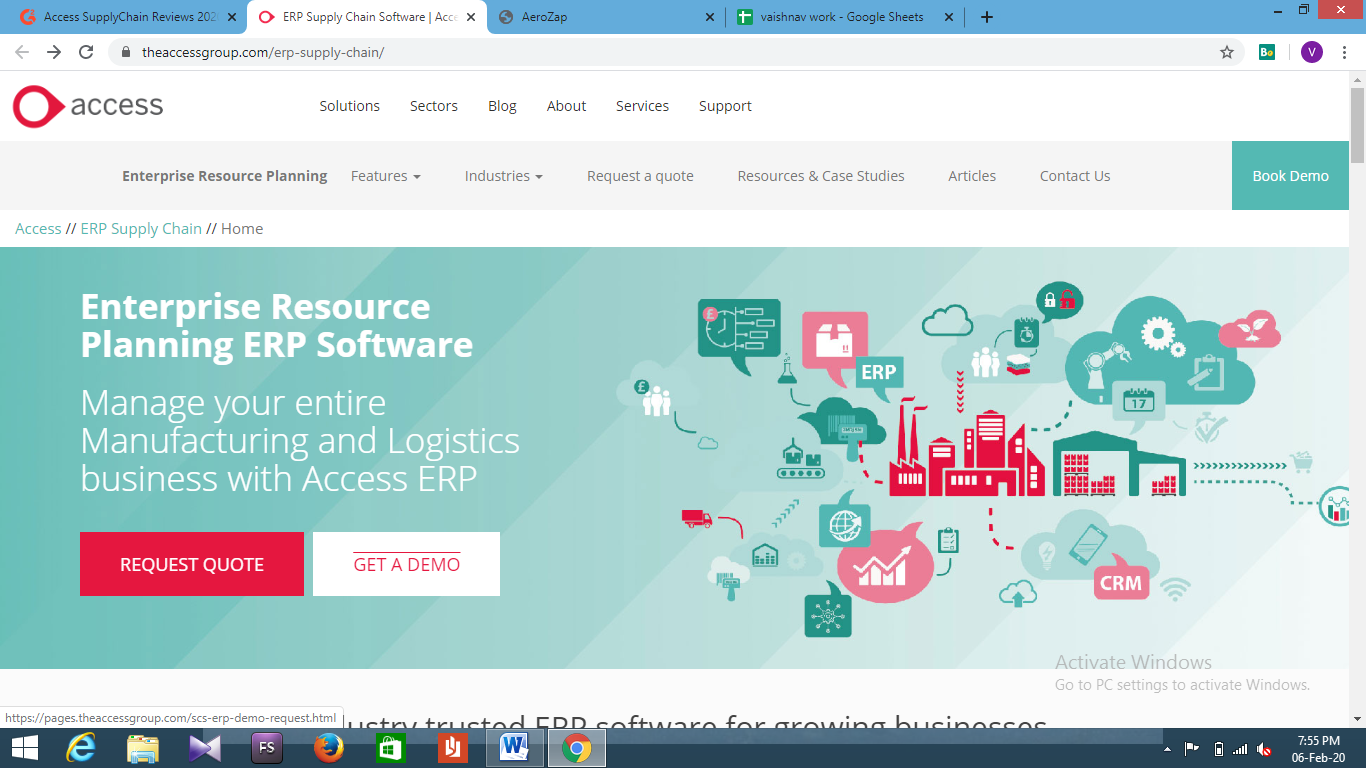Open the About menu item

[x=566, y=106]
